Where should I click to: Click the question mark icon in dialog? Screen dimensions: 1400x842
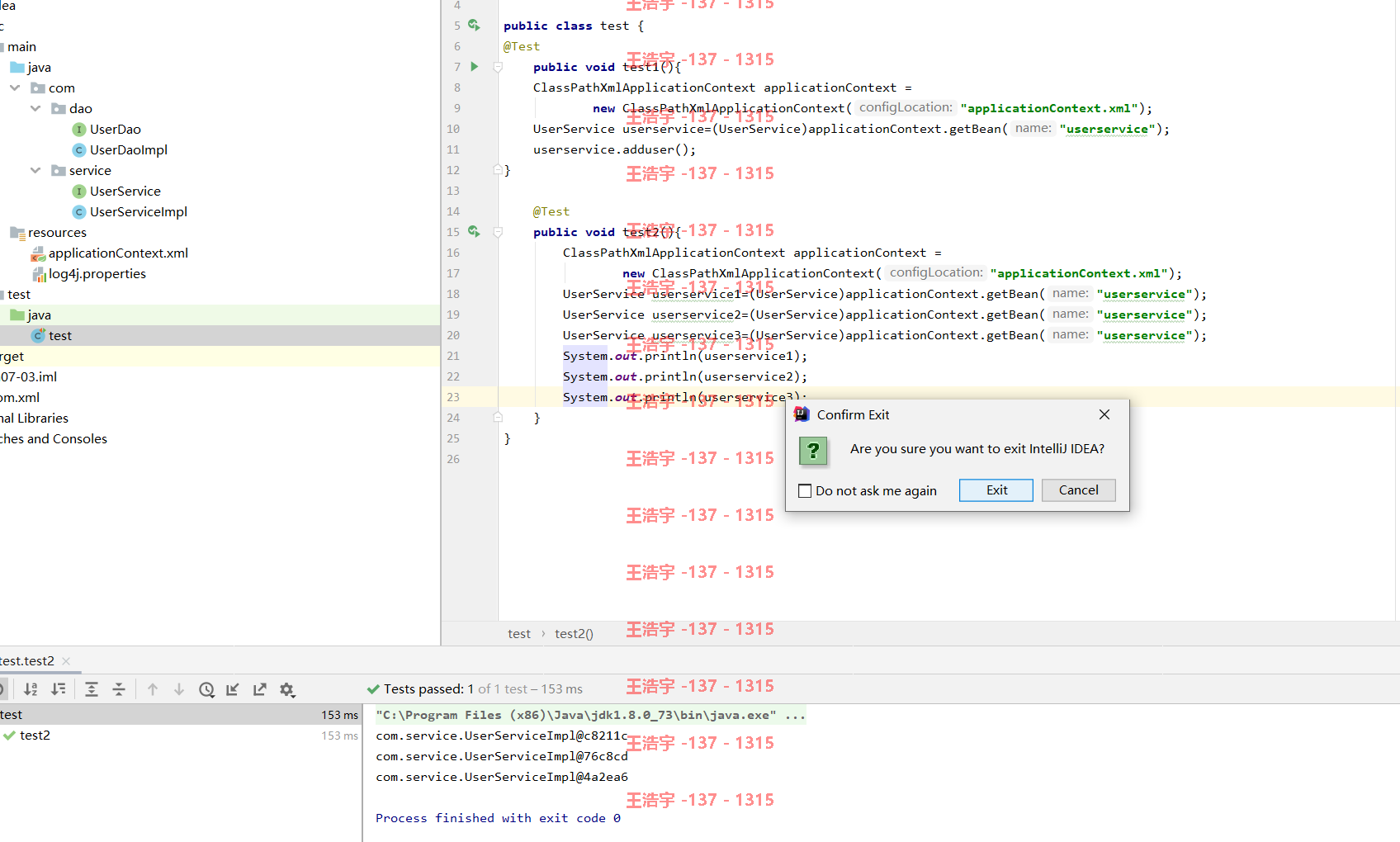813,451
